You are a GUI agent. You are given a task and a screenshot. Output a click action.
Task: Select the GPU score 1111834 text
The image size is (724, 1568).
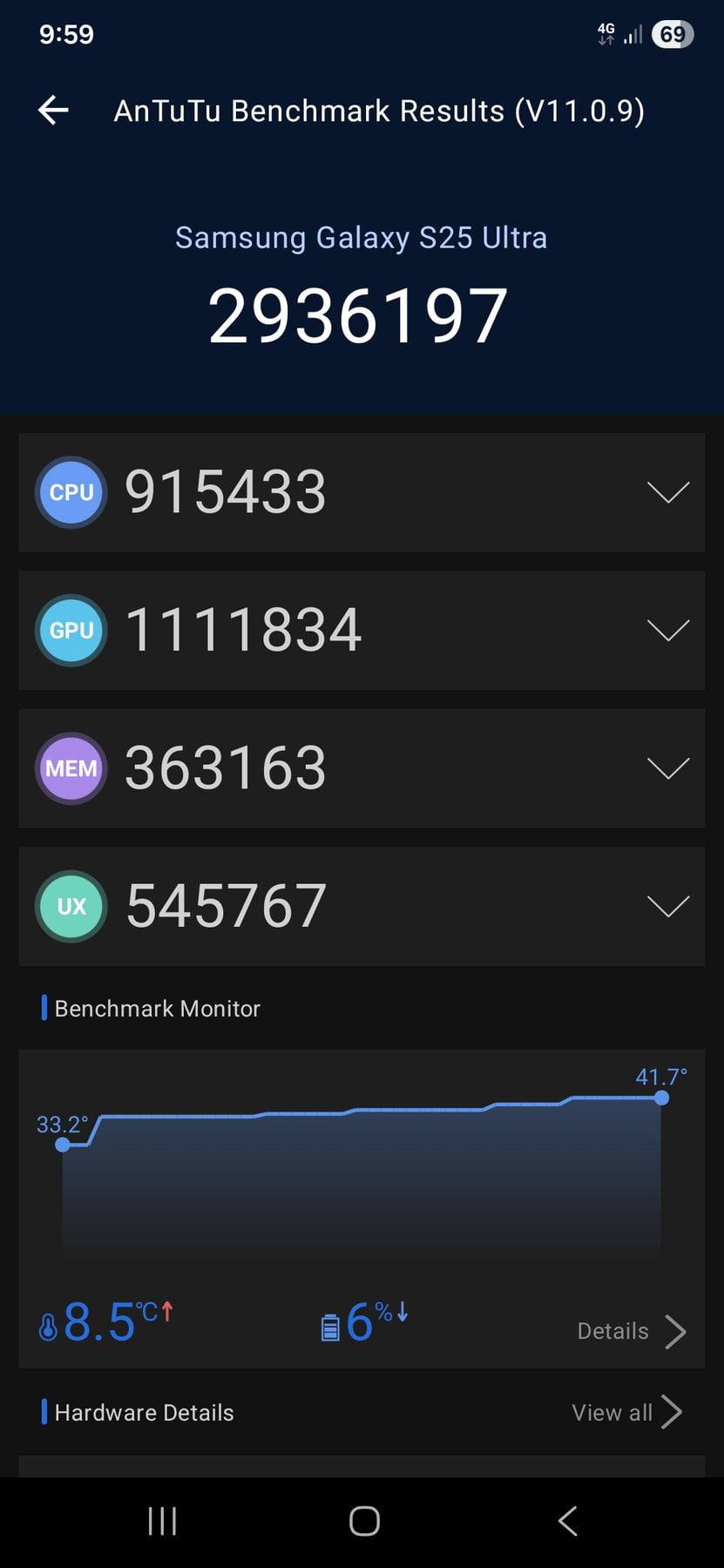[243, 630]
